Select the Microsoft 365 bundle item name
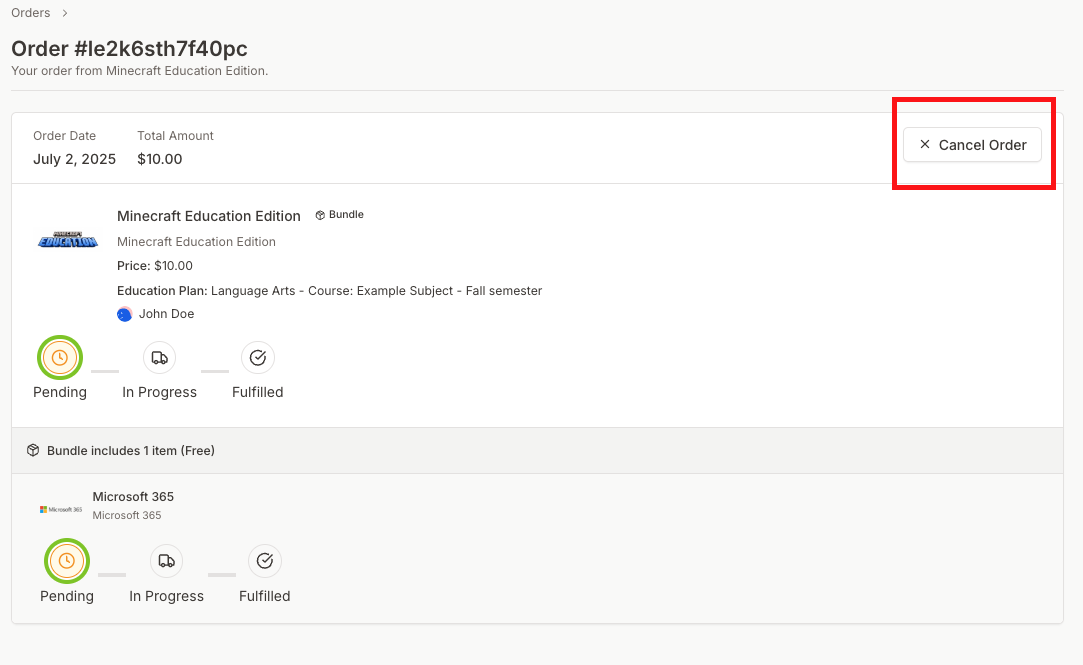This screenshot has height=665, width=1083. pyautogui.click(x=133, y=497)
